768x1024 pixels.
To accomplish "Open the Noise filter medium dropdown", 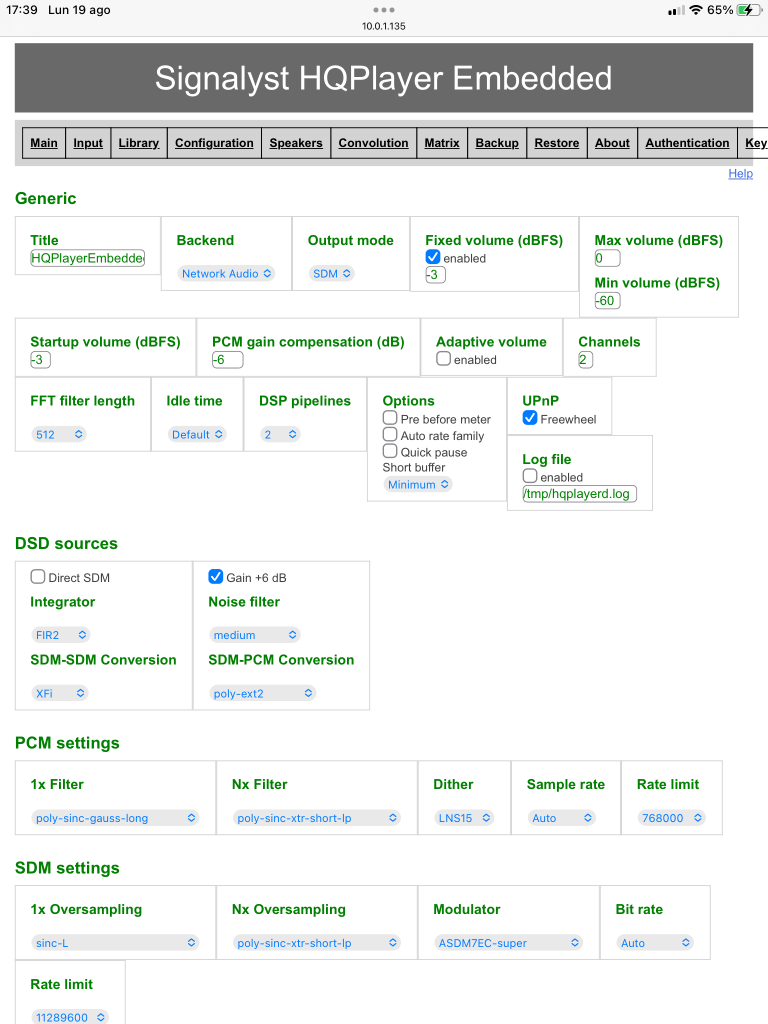I will [255, 635].
